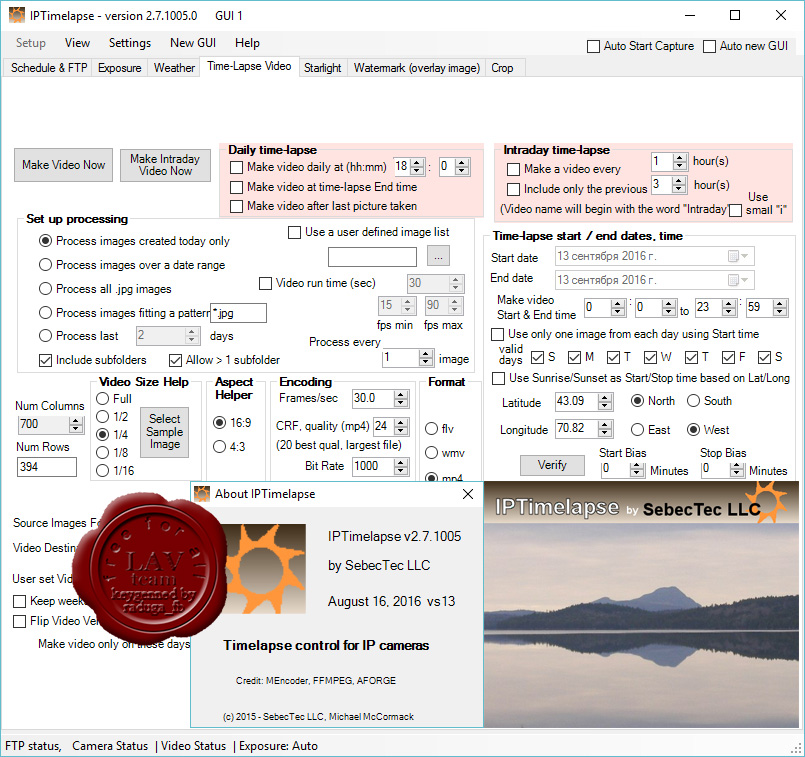Switch to Exposure tab

pyautogui.click(x=120, y=68)
